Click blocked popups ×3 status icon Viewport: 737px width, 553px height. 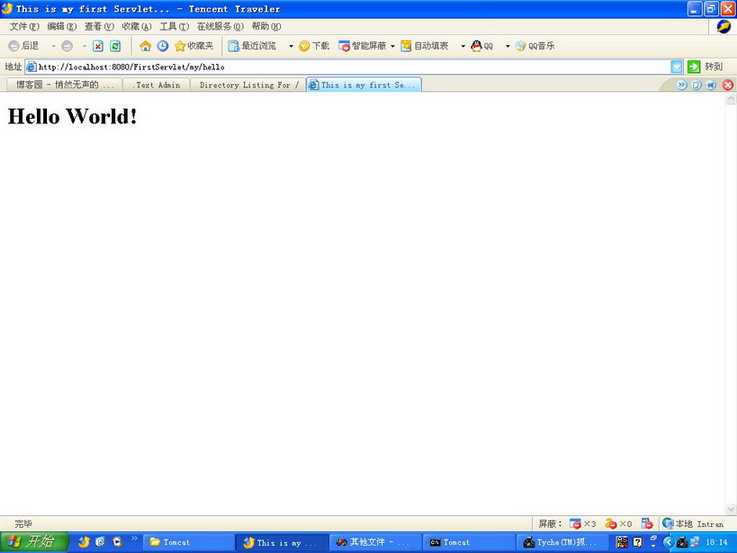point(582,523)
